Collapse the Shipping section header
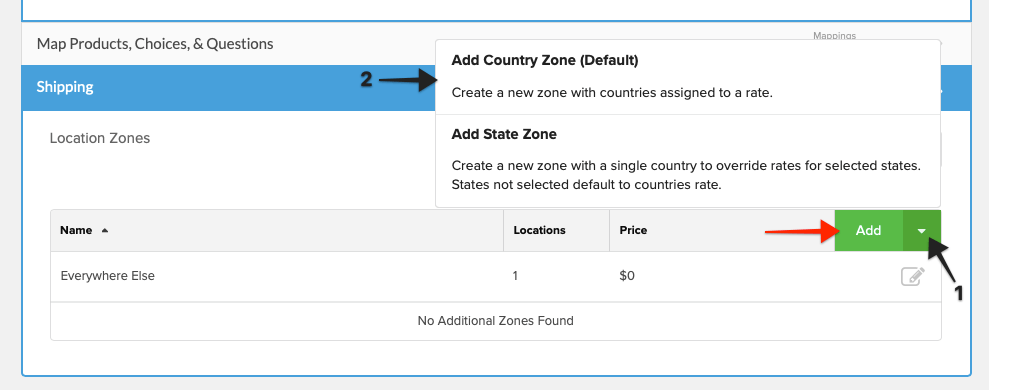1011x390 pixels. point(229,87)
